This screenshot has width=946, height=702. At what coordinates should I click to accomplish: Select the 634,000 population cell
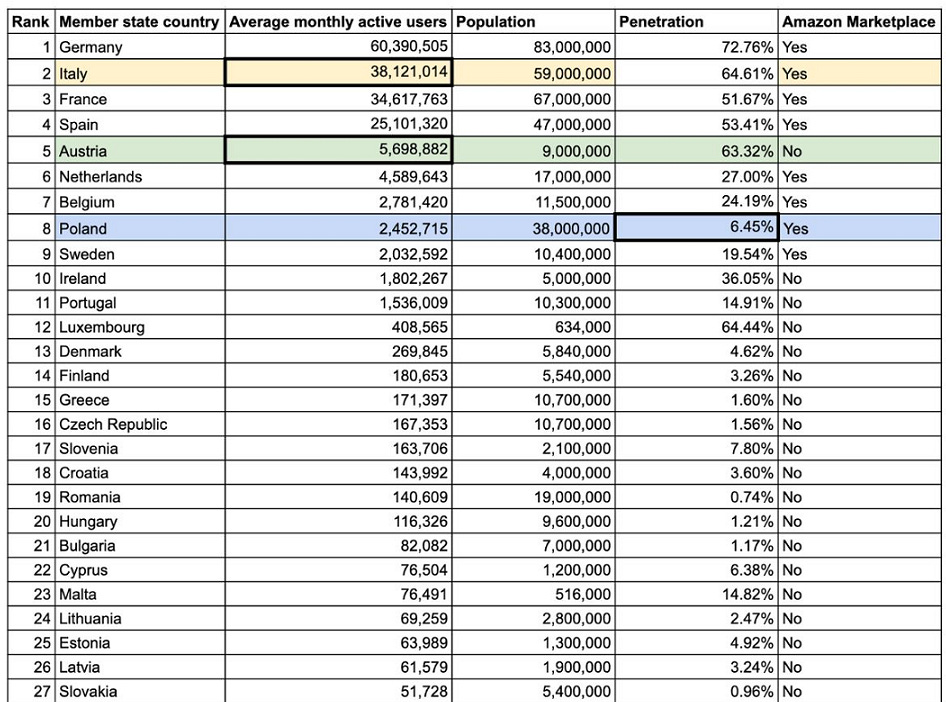click(533, 326)
